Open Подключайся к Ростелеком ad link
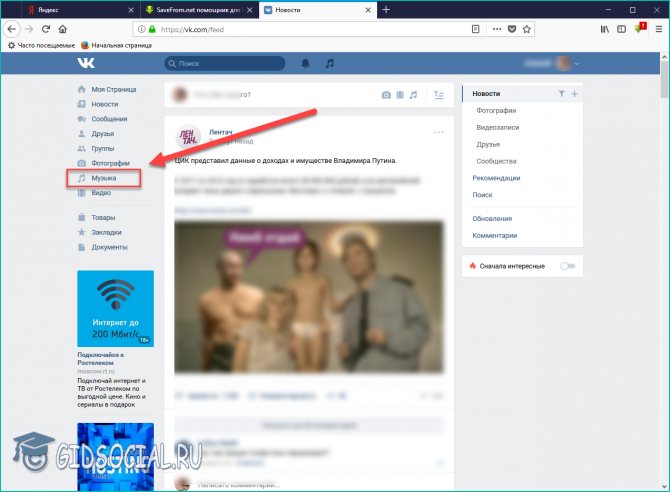 tap(100, 359)
